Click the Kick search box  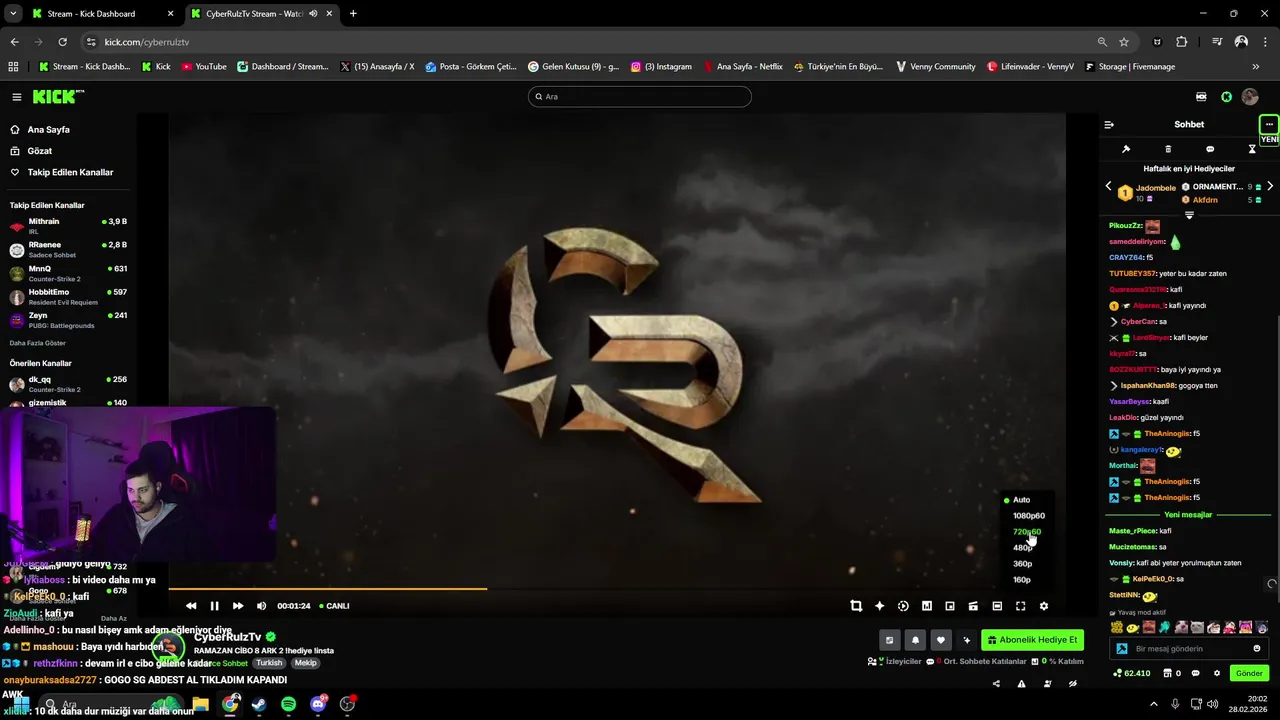[640, 97]
